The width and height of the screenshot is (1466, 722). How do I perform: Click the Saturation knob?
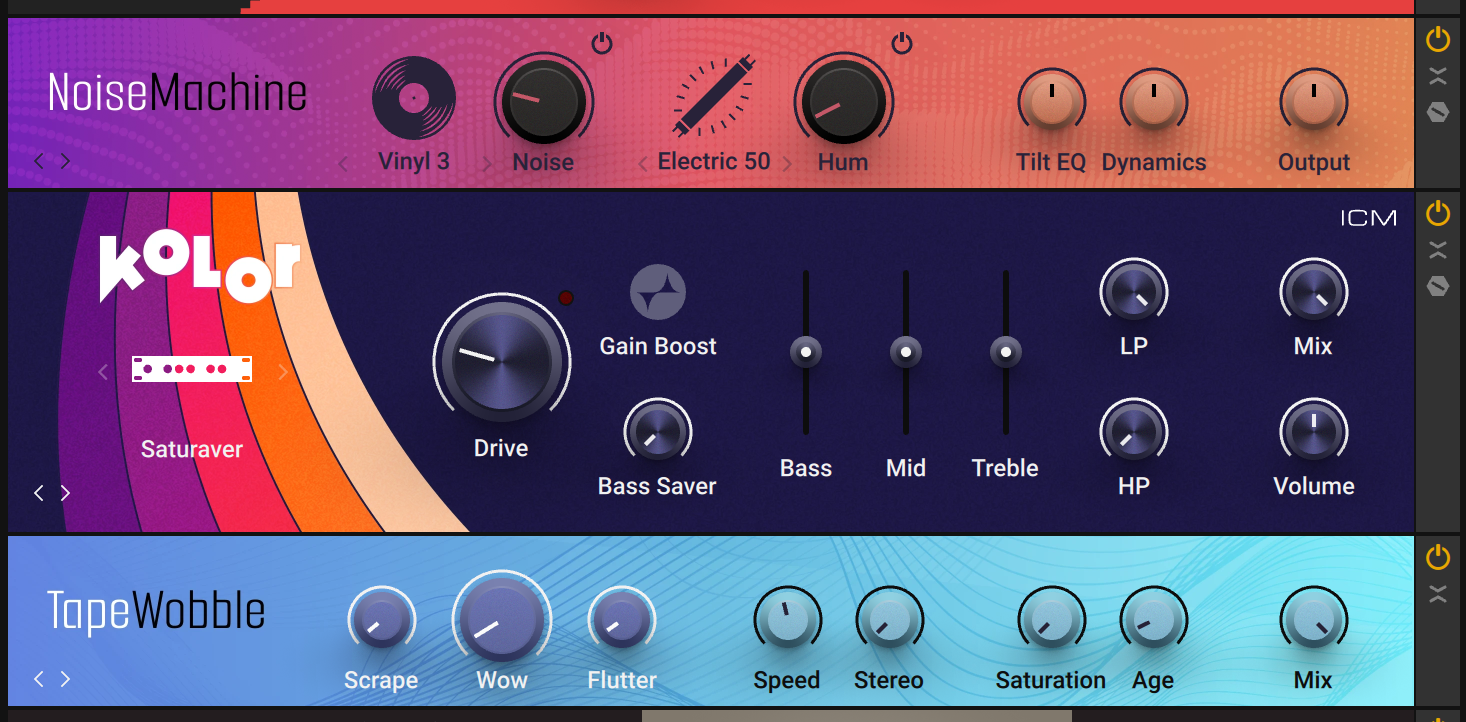(1051, 620)
